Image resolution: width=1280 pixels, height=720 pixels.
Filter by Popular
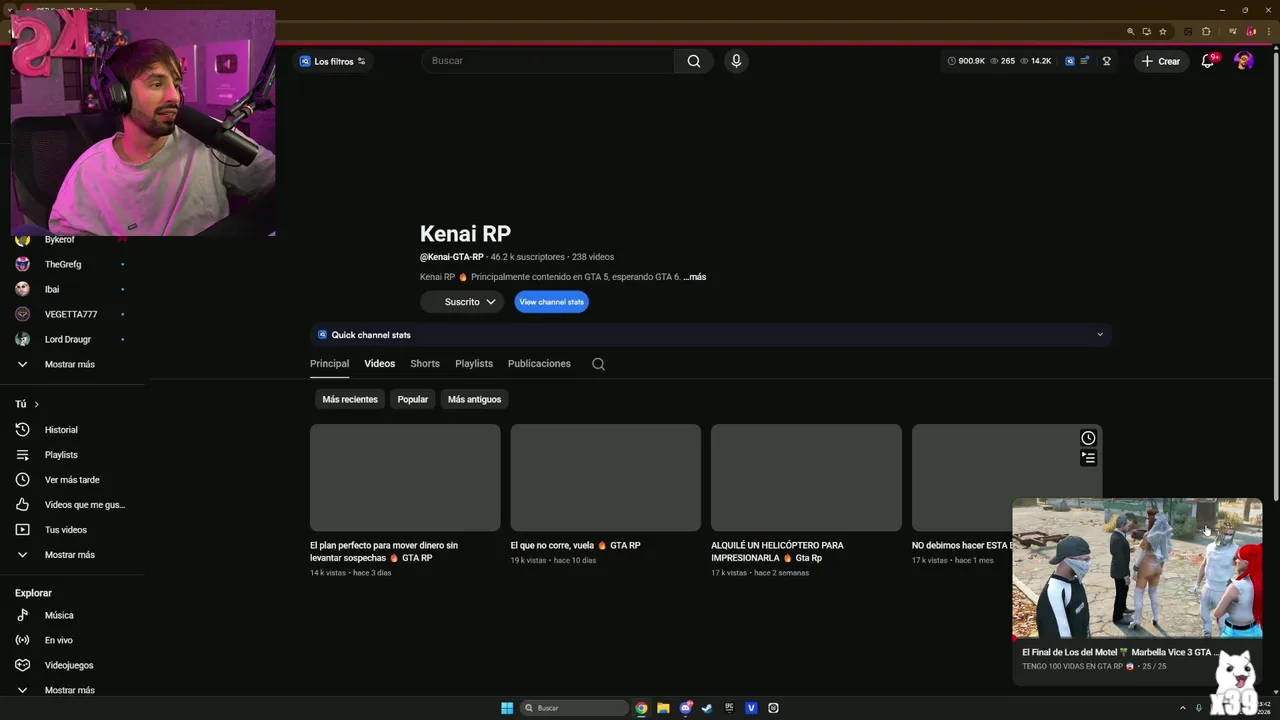click(x=413, y=399)
